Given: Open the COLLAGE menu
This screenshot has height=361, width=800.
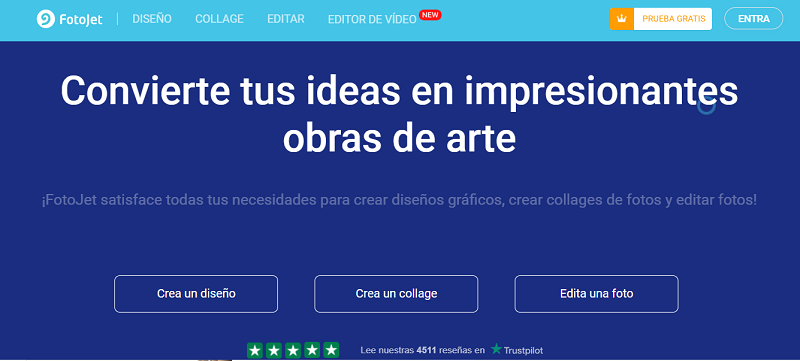Looking at the screenshot, I should (x=219, y=19).
